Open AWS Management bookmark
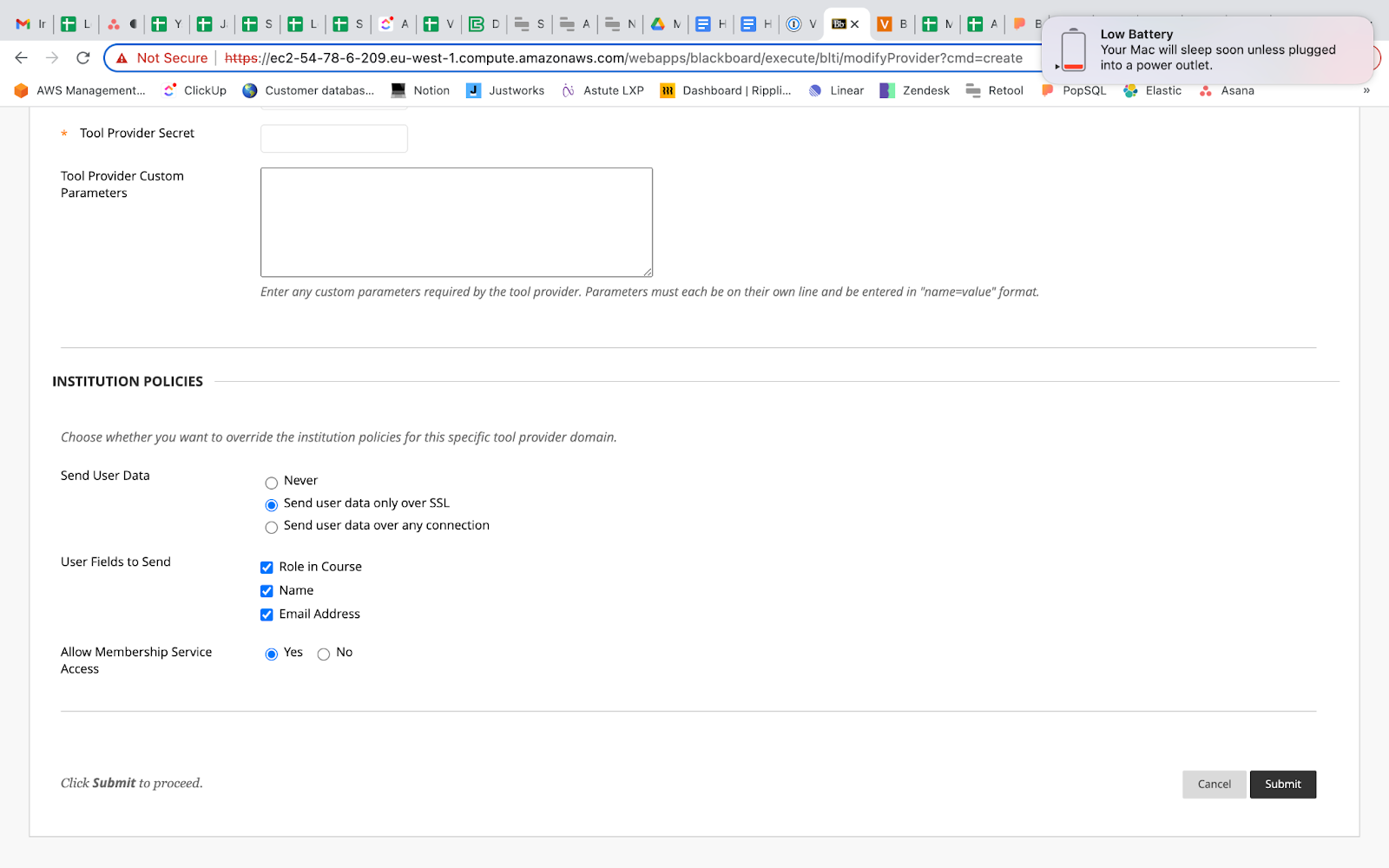The width and height of the screenshot is (1389, 868). click(x=80, y=90)
